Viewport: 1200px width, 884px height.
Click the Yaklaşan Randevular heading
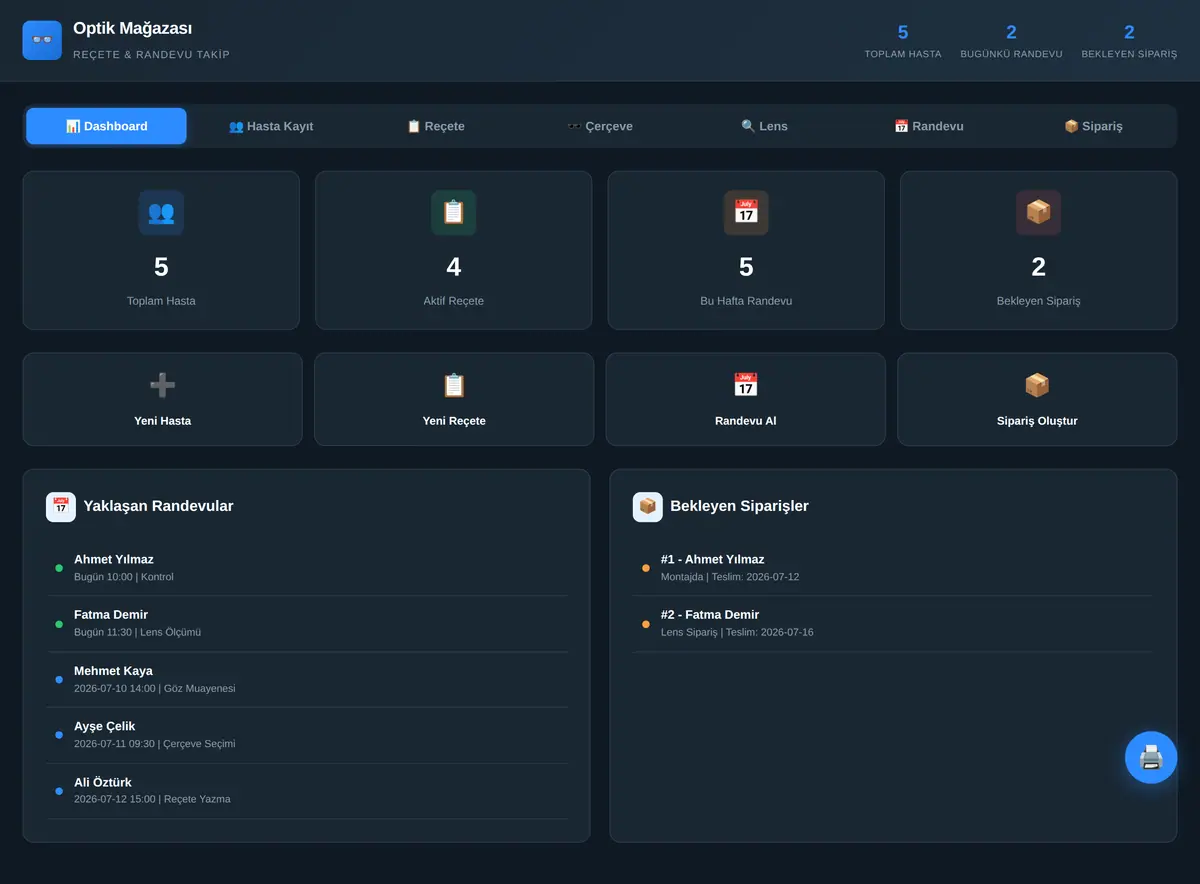(x=158, y=506)
